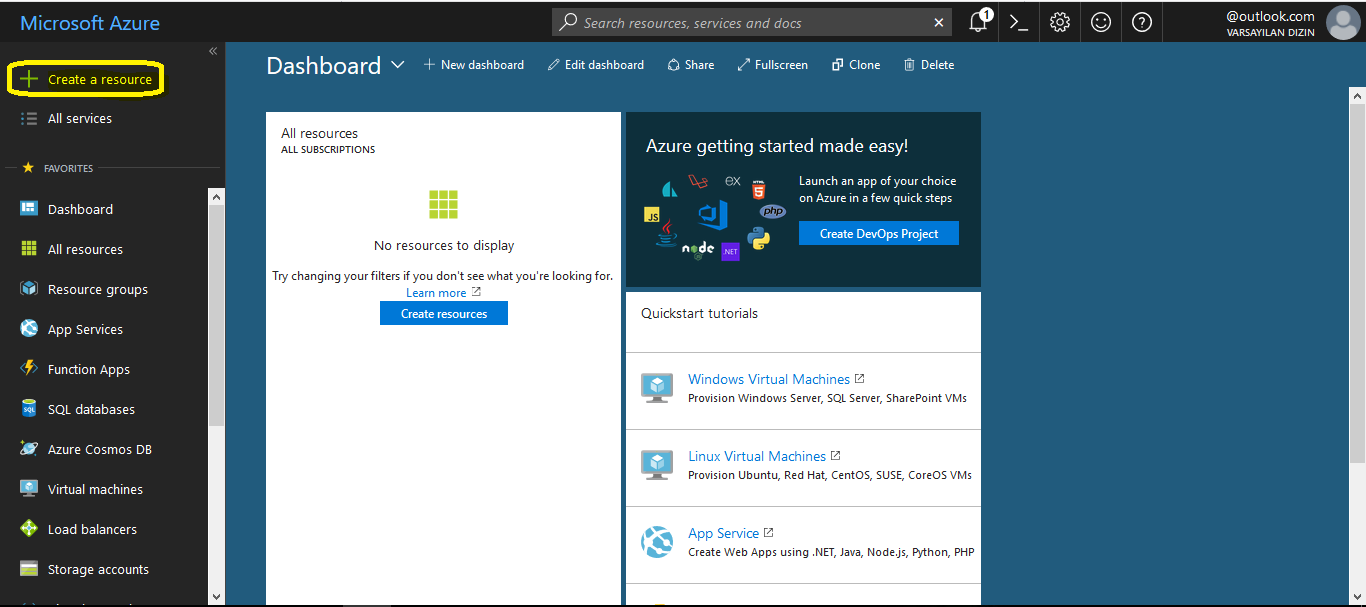
Task: Click the Function Apps lightning icon
Action: [x=29, y=369]
